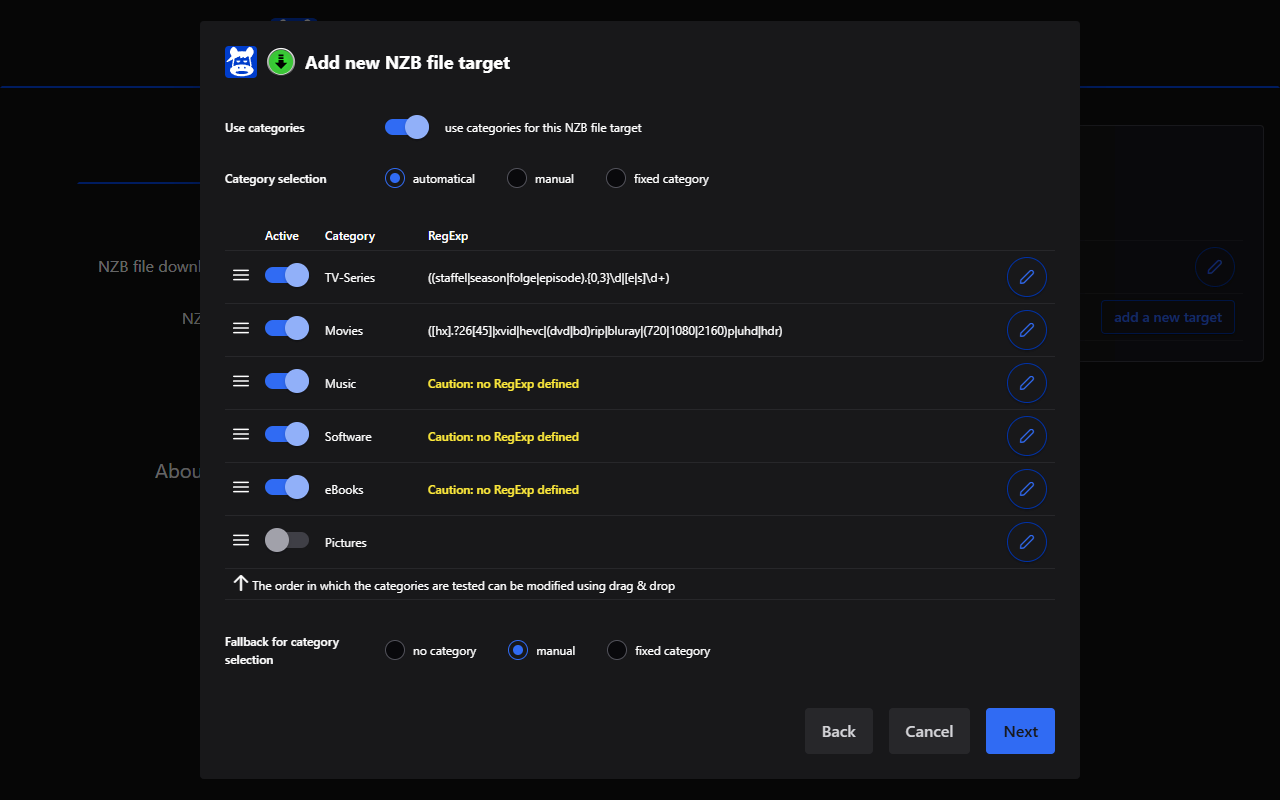Edit the Movies category via its pencil icon

click(1026, 329)
